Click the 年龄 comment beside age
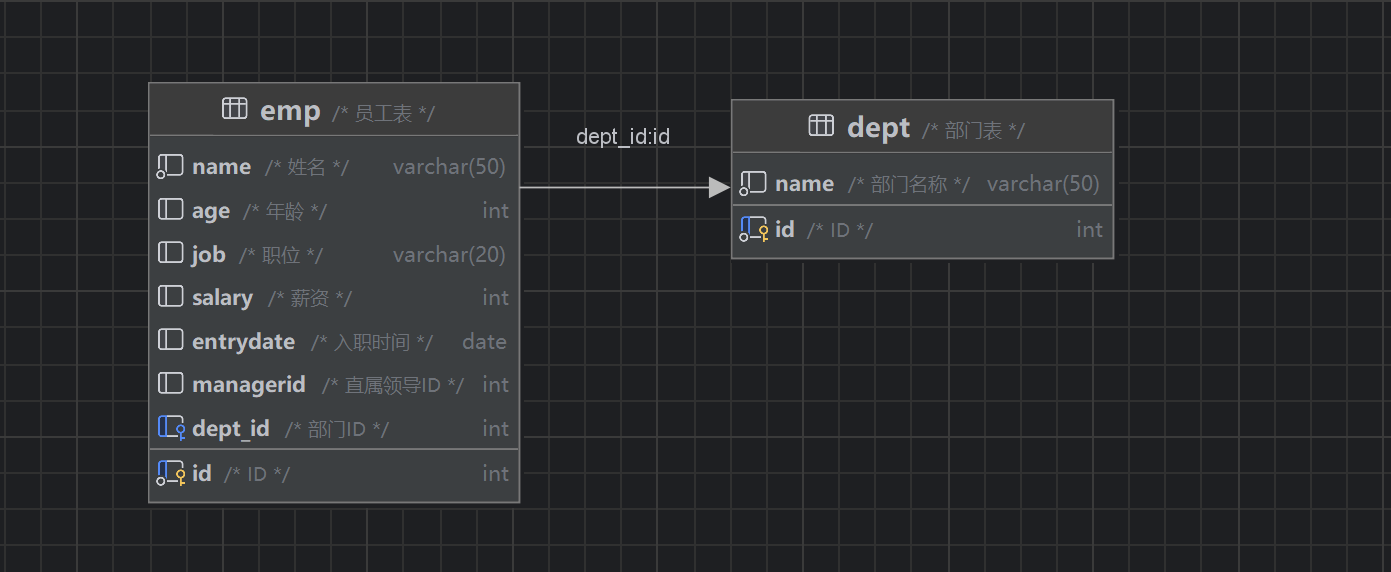The image size is (1391, 572). point(284,211)
